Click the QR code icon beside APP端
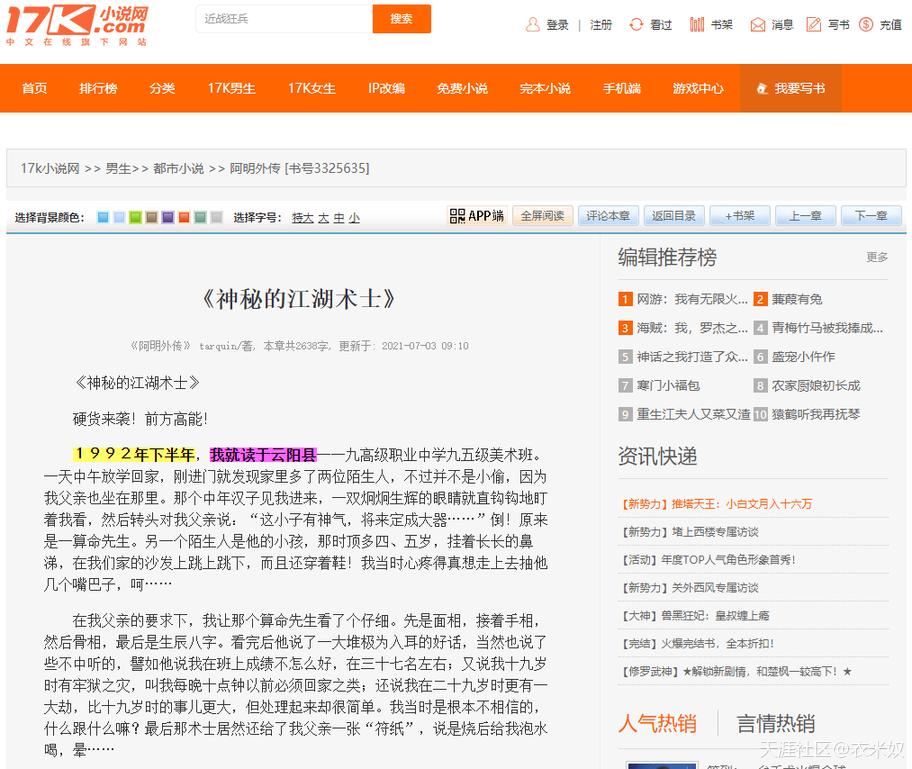The width and height of the screenshot is (912, 769). pyautogui.click(x=457, y=216)
